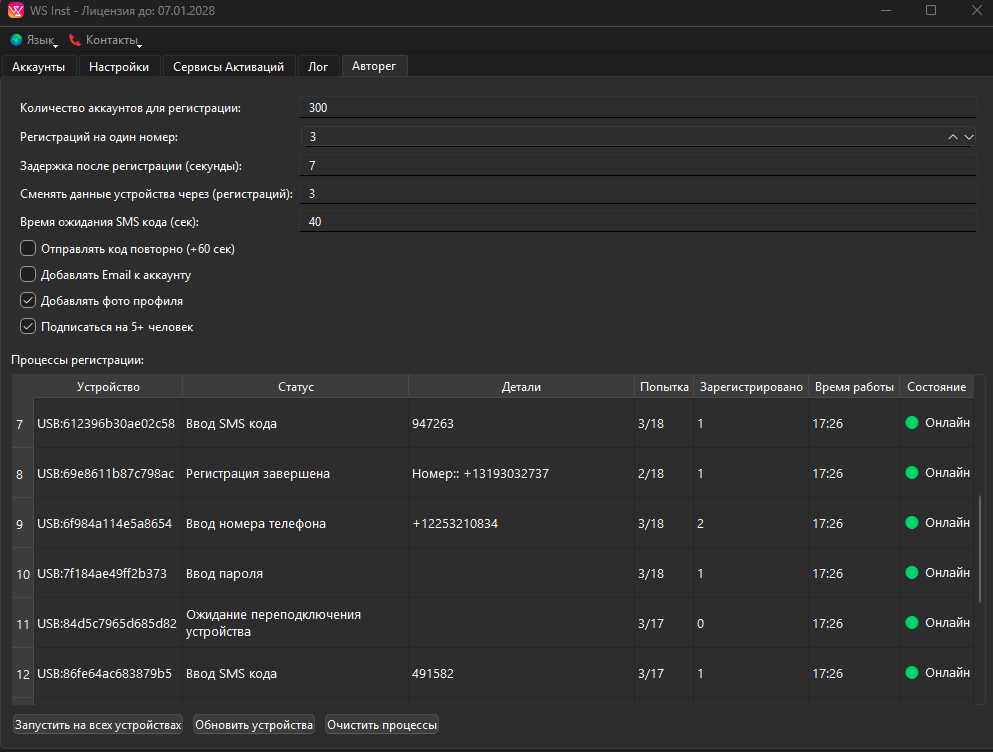Click the green status dot in row 11

(911, 623)
